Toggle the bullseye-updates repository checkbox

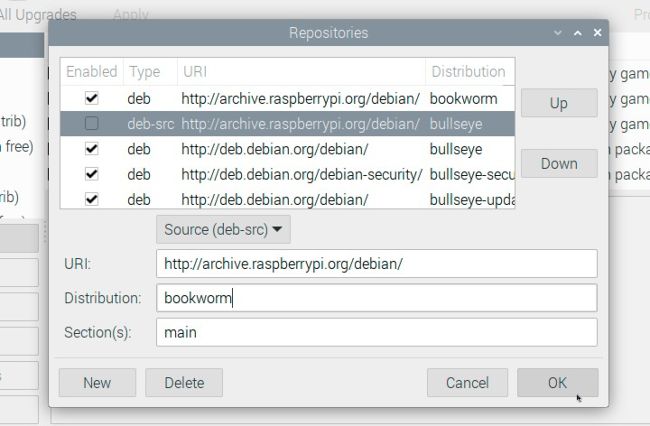(x=92, y=199)
